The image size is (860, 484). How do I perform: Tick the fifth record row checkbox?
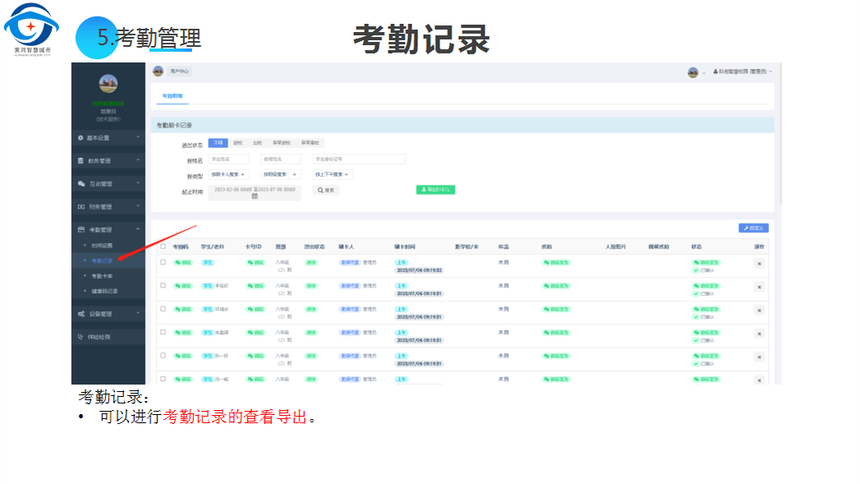[x=163, y=356]
